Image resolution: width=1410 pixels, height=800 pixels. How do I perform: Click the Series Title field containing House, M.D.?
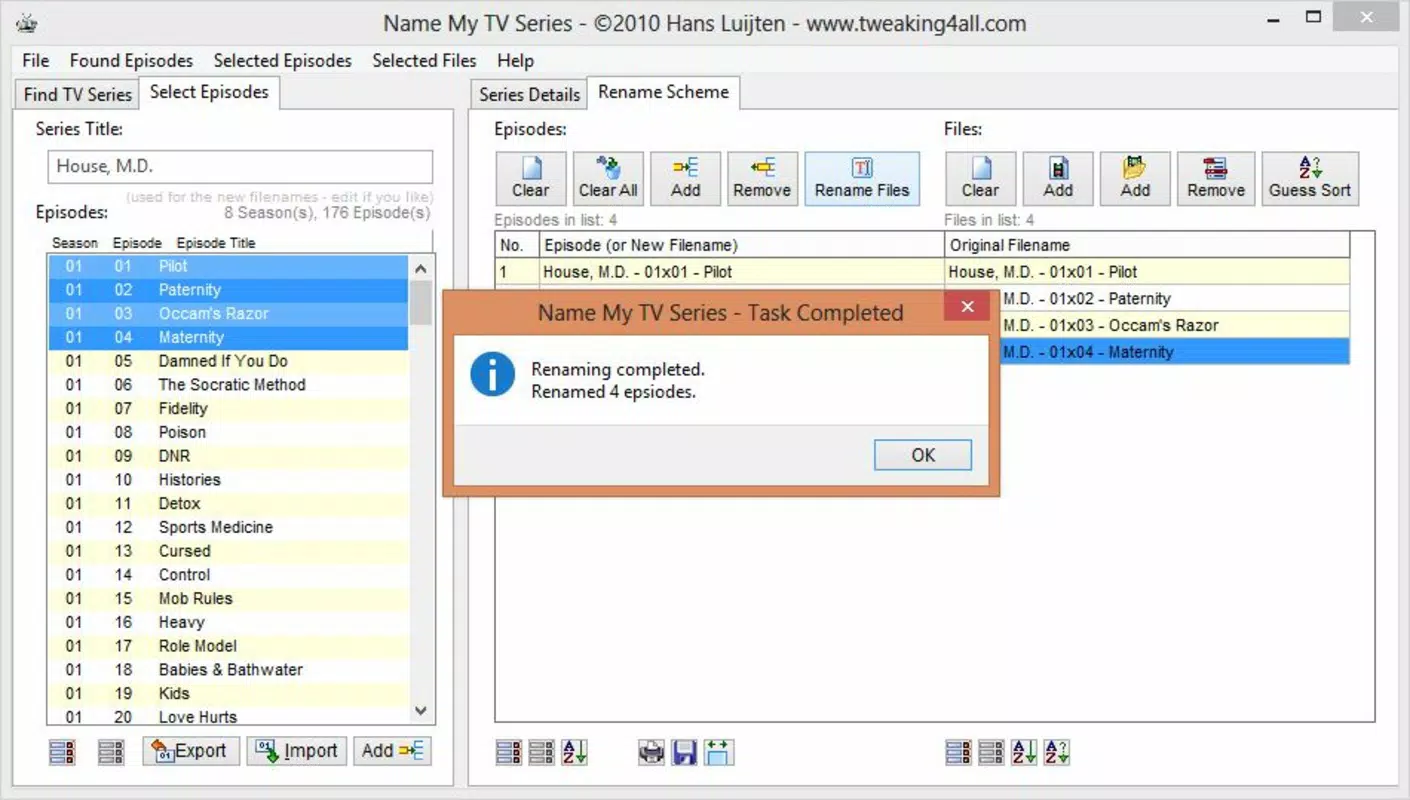[x=240, y=167]
